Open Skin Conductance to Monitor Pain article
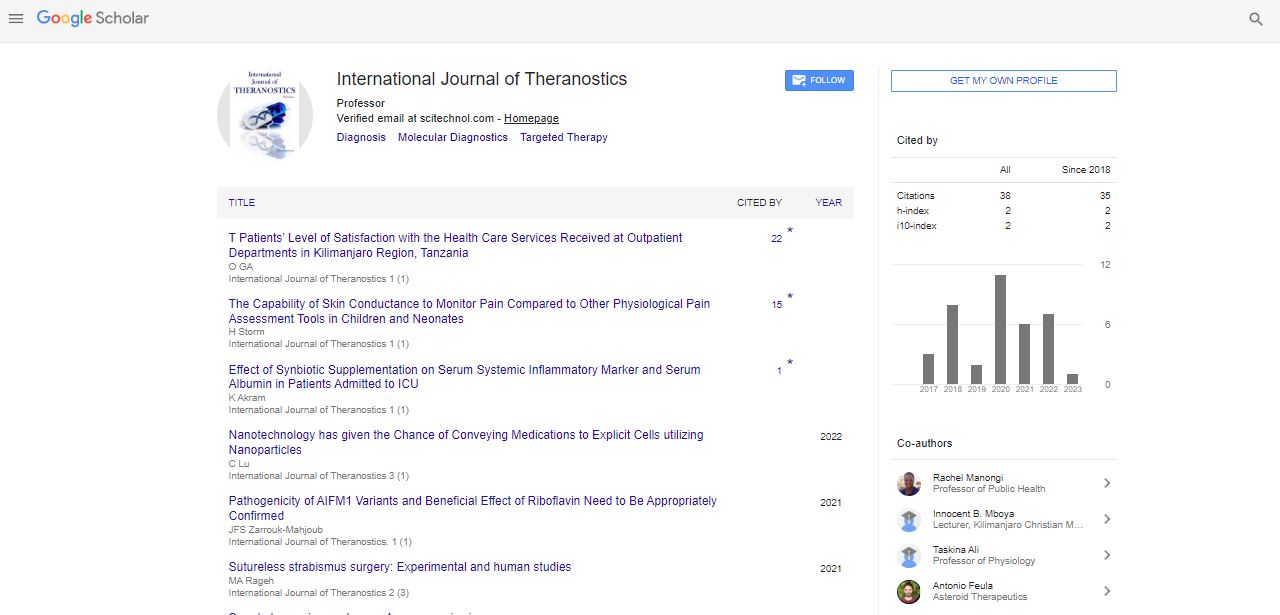This screenshot has width=1280, height=615. 469,311
